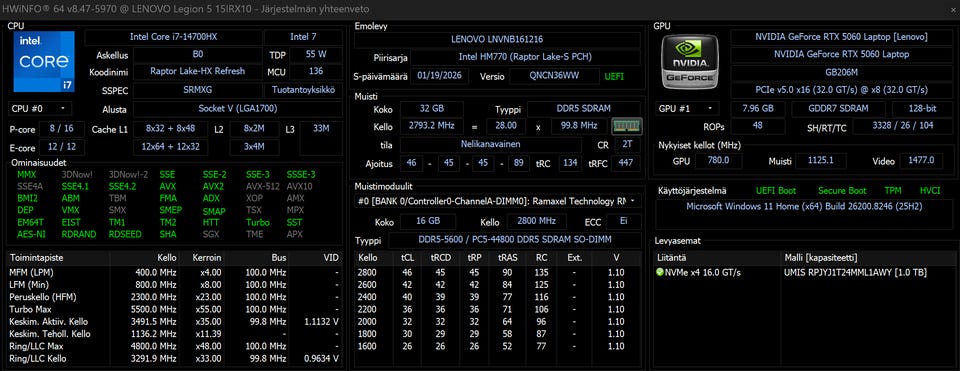Screen dimensions: 960x371
Task: Click the UEFI Boot status label
Action: pyautogui.click(x=776, y=191)
